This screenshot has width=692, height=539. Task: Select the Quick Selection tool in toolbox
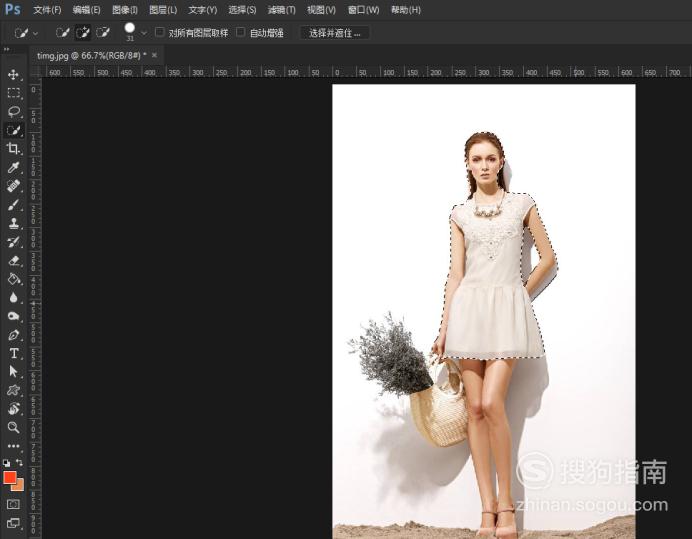(x=13, y=130)
